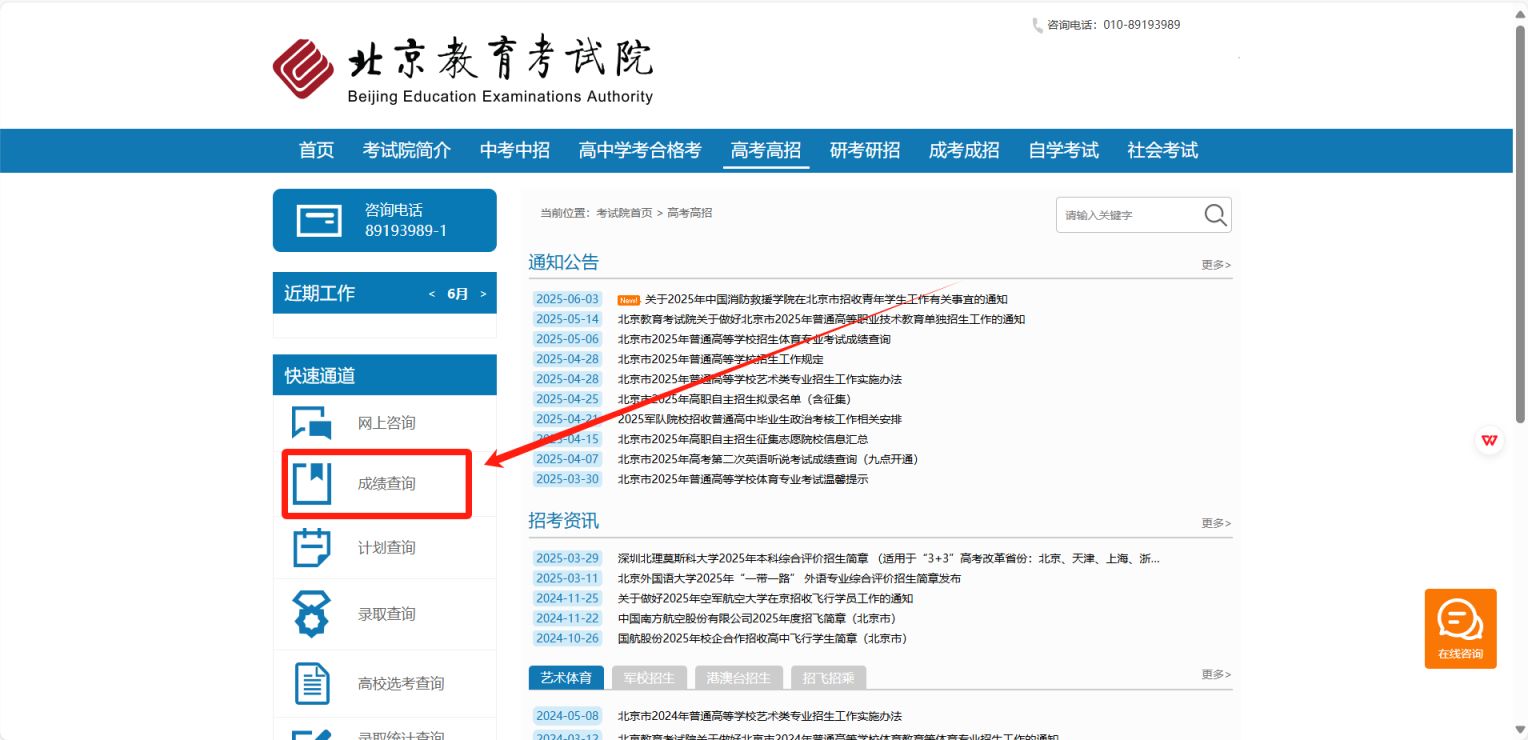Viewport: 1528px width, 740px height.
Task: Click 考试院首页 in the breadcrumb
Action: pos(624,213)
